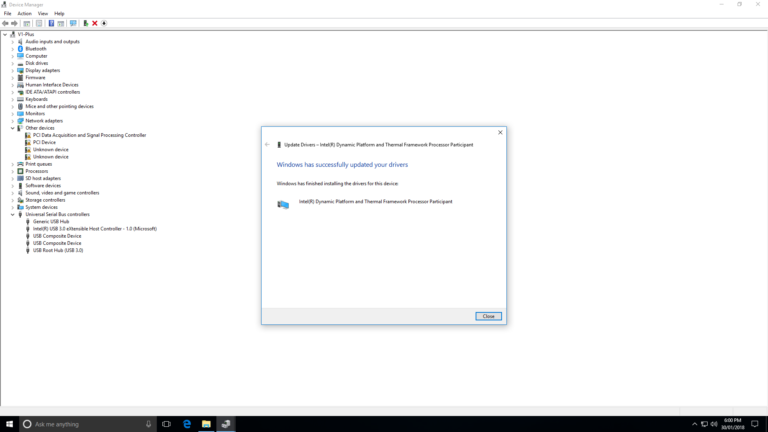This screenshot has width=768, height=432.
Task: Open the Action Center notification icon
Action: tap(755, 424)
